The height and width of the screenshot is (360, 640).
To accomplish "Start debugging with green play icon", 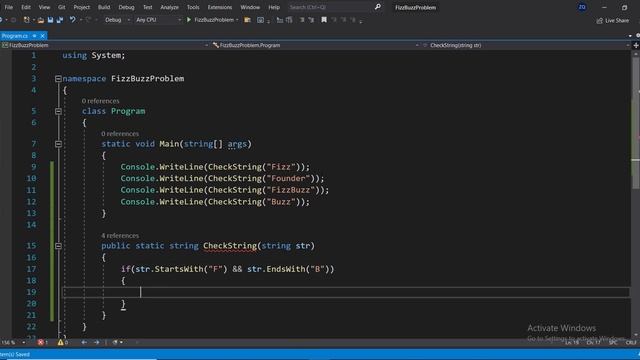I will coord(189,20).
